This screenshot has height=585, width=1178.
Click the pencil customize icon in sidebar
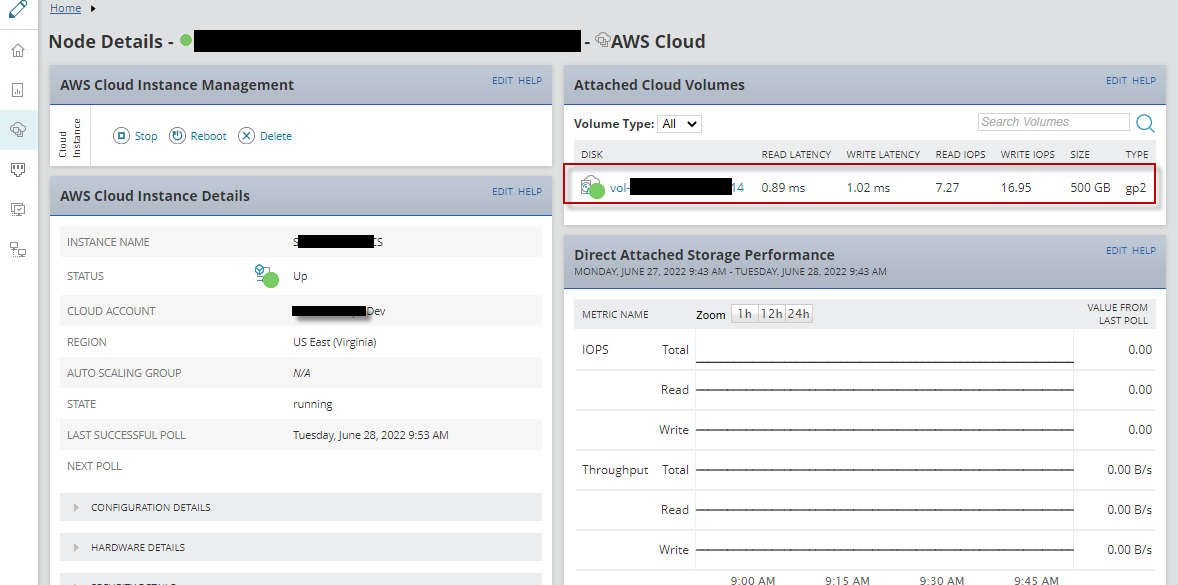(x=18, y=11)
